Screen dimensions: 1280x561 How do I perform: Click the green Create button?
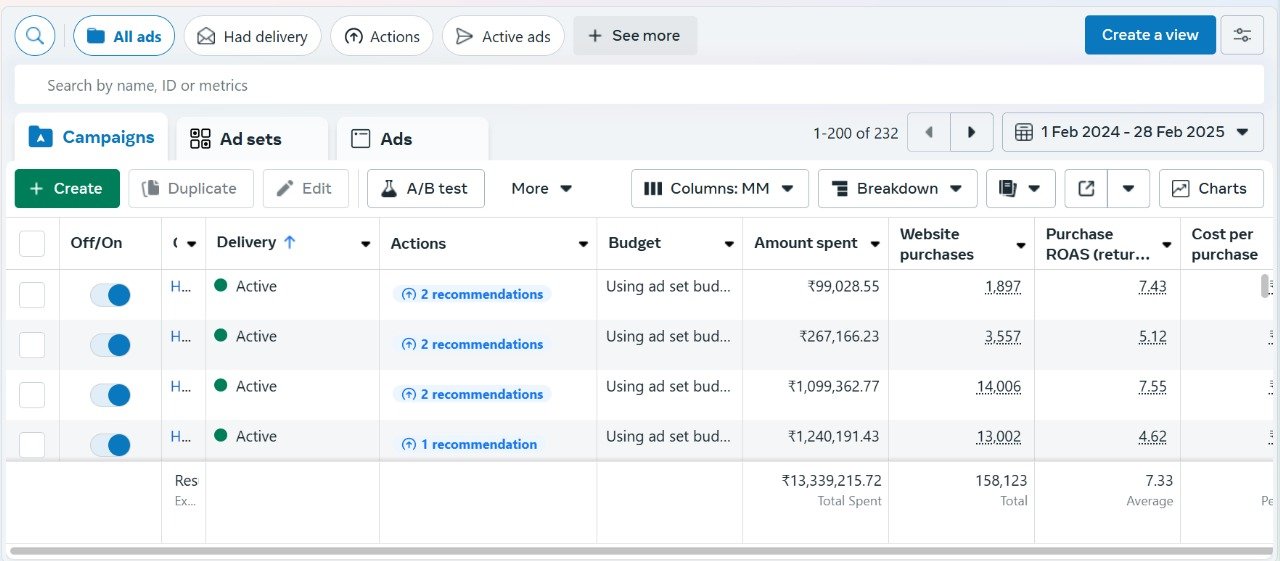[x=67, y=188]
